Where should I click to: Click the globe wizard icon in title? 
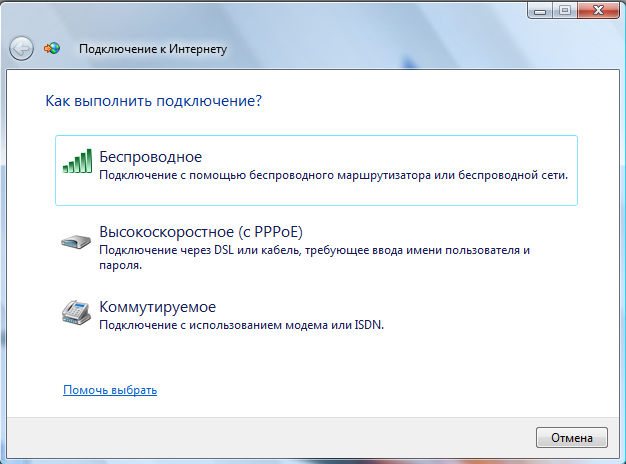click(x=52, y=49)
